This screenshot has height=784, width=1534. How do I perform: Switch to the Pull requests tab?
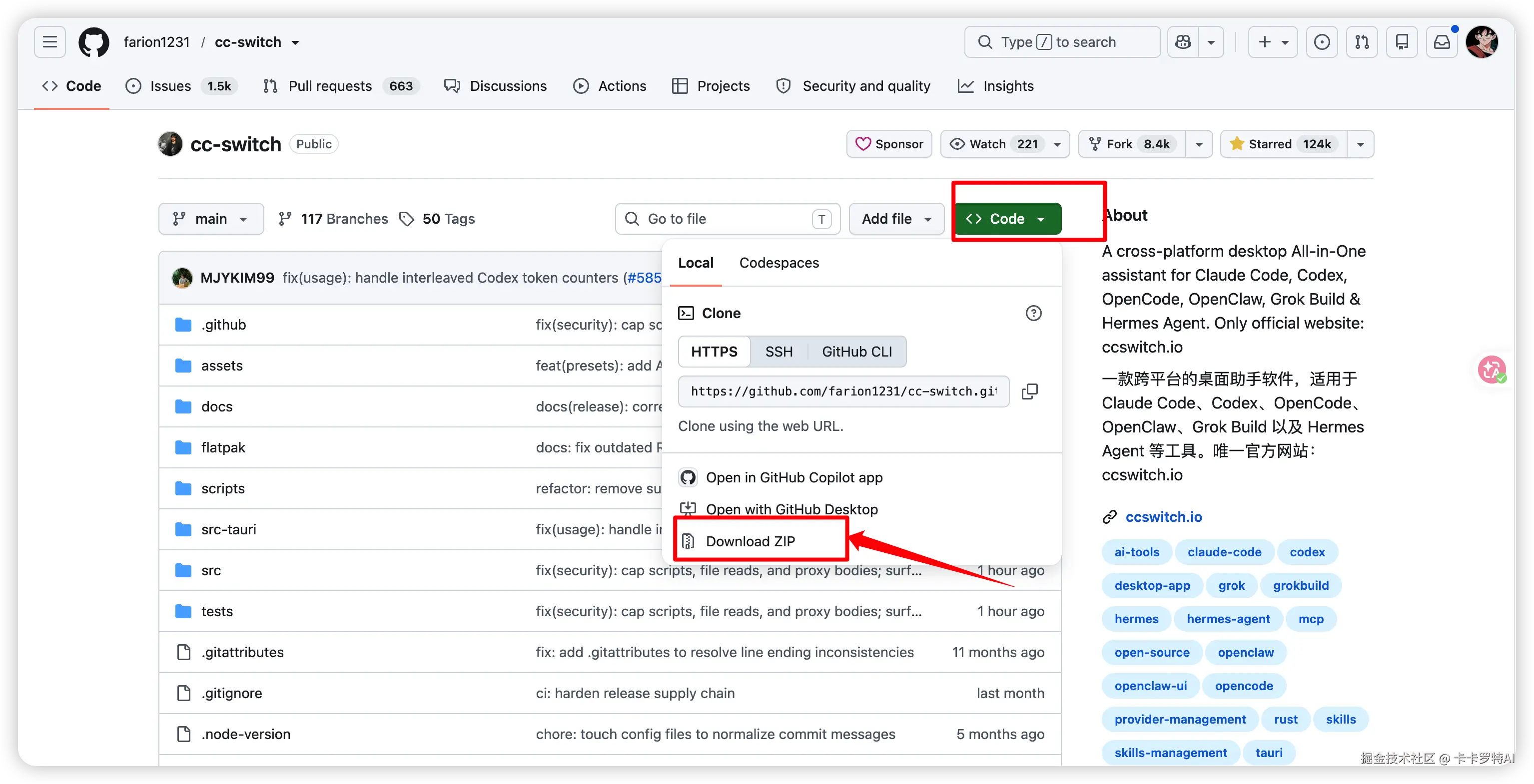pos(341,86)
